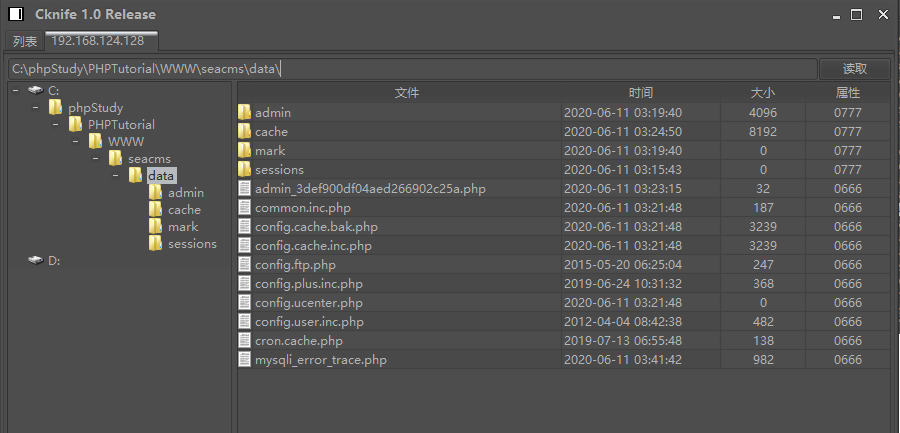Click the phpStudy folder icon in tree

56,107
